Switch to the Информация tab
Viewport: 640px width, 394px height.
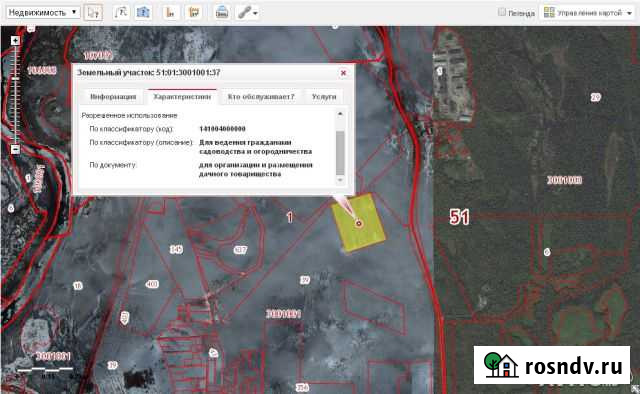[113, 97]
